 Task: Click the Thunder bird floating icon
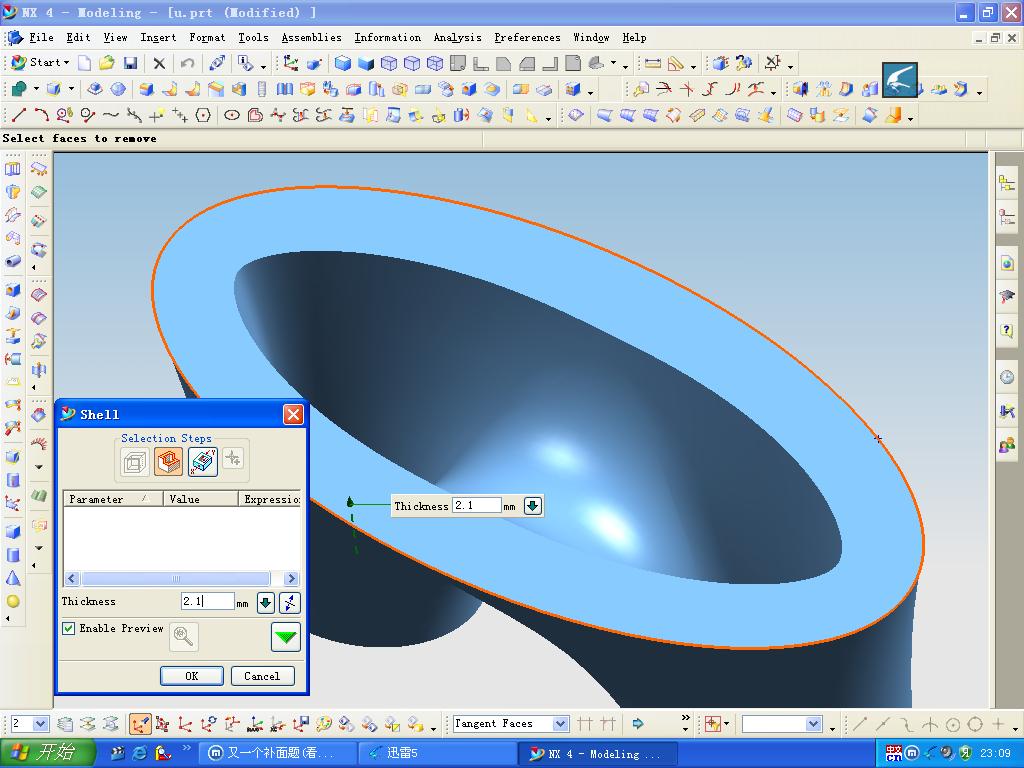point(900,80)
